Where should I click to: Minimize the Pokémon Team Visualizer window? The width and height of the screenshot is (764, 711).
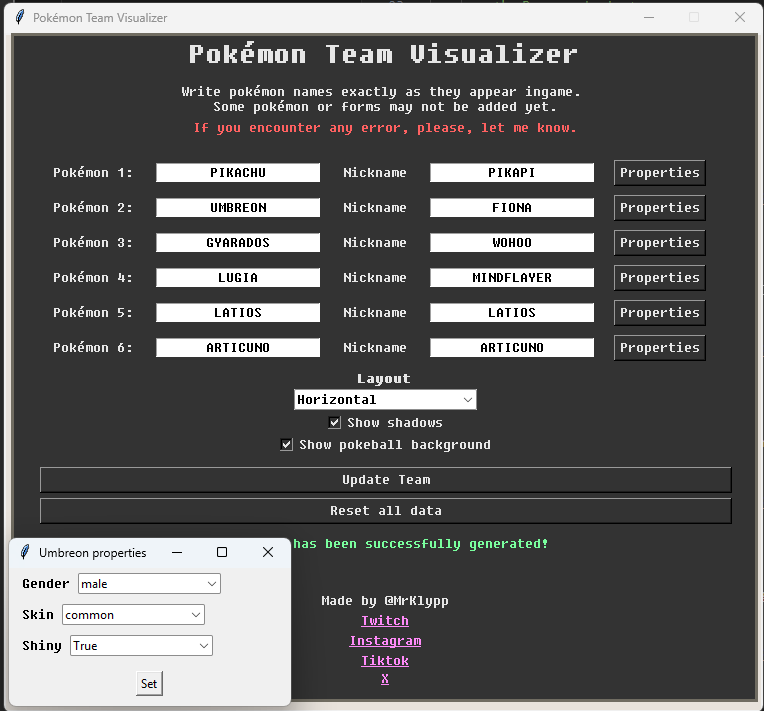(649, 18)
